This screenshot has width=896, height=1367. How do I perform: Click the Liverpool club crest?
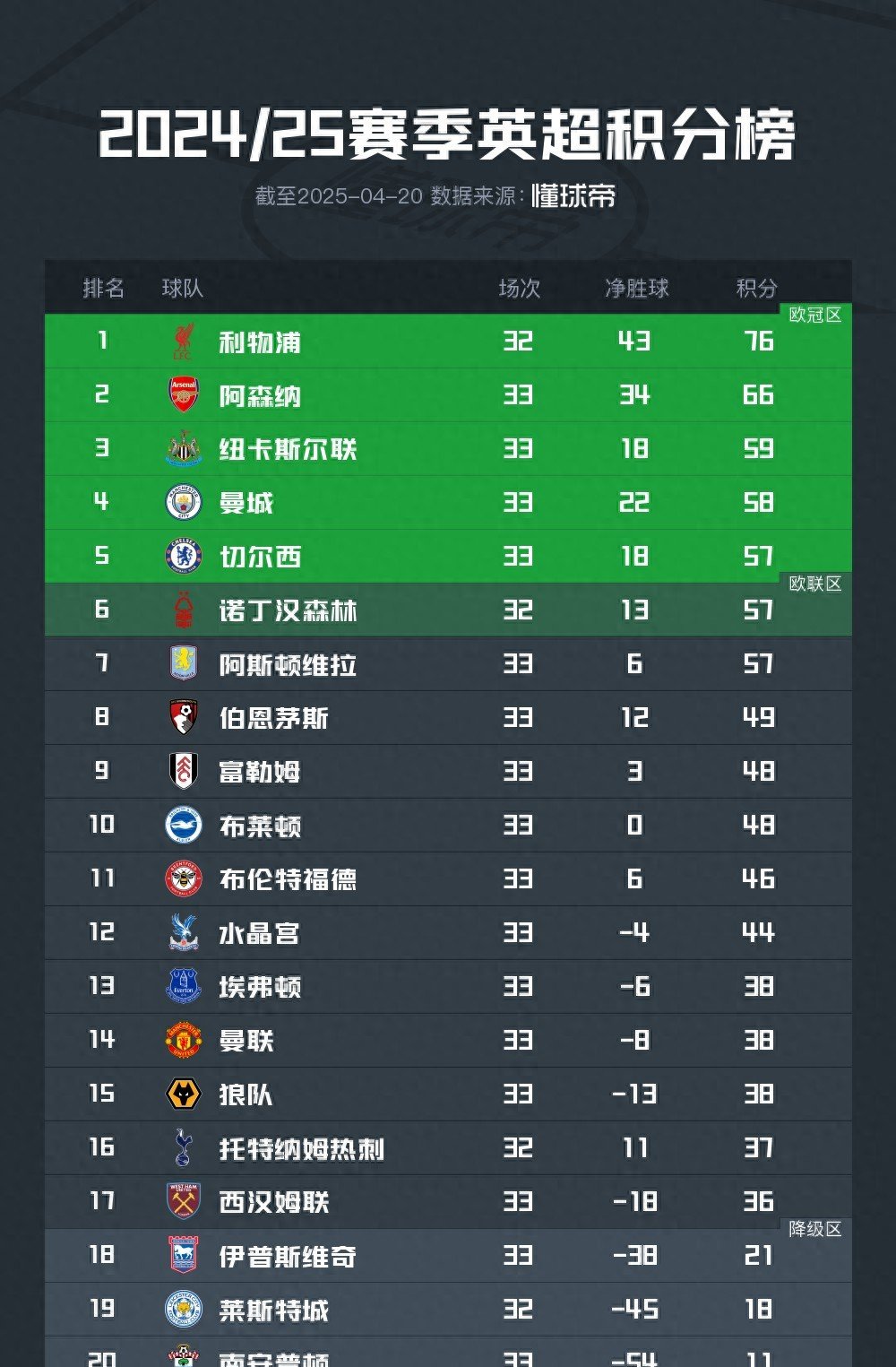click(x=183, y=342)
